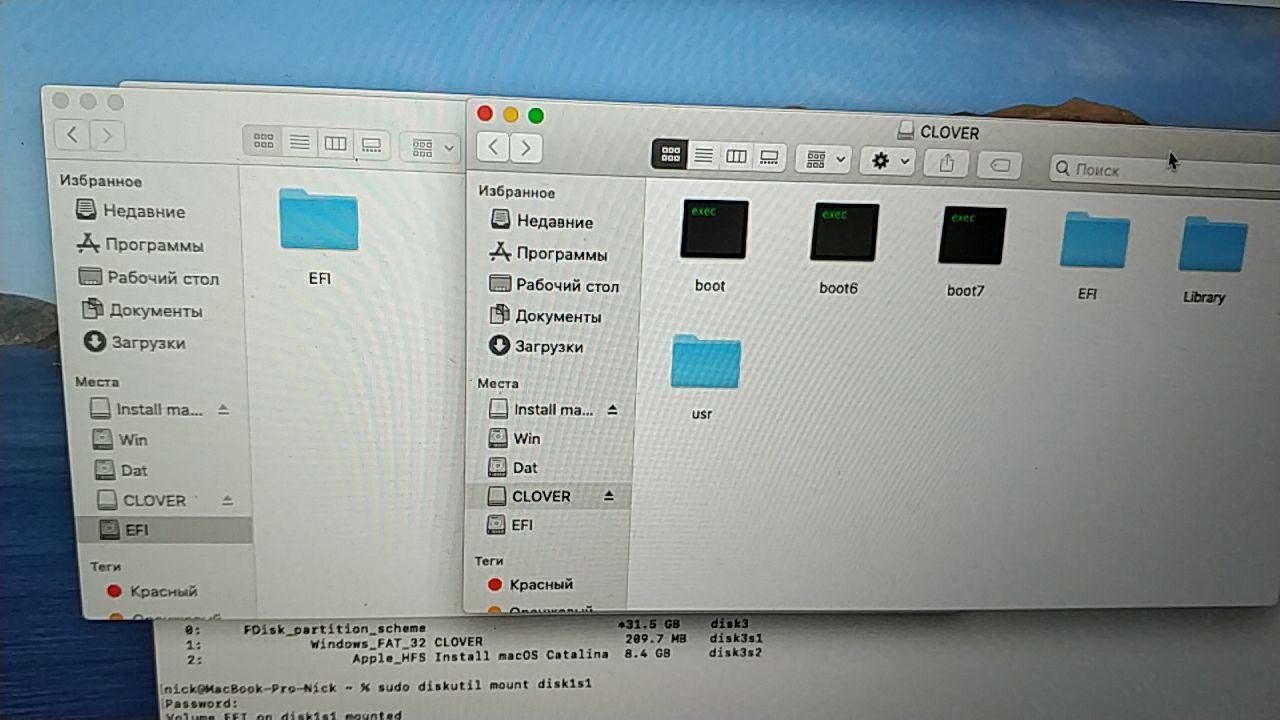Click the CLOVER title proxy icon
Viewport: 1280px width, 720px height.
pos(905,130)
